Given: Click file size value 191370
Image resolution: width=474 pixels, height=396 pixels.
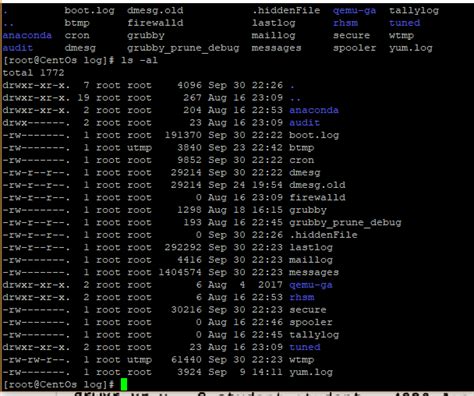Looking at the screenshot, I should pos(183,135).
